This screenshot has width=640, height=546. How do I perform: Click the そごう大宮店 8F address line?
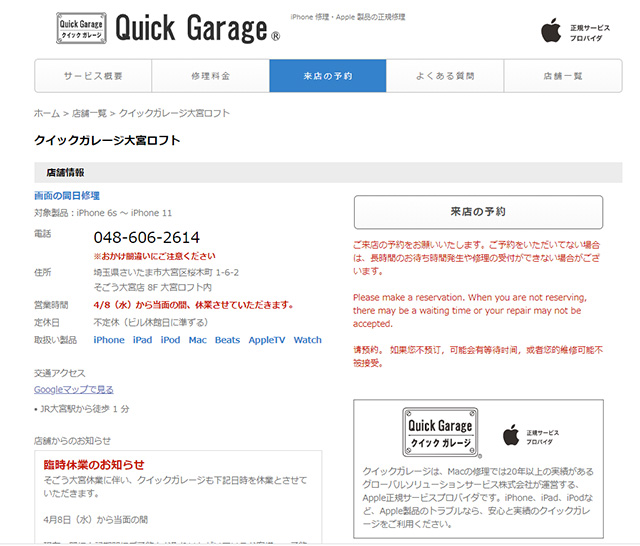(x=153, y=287)
